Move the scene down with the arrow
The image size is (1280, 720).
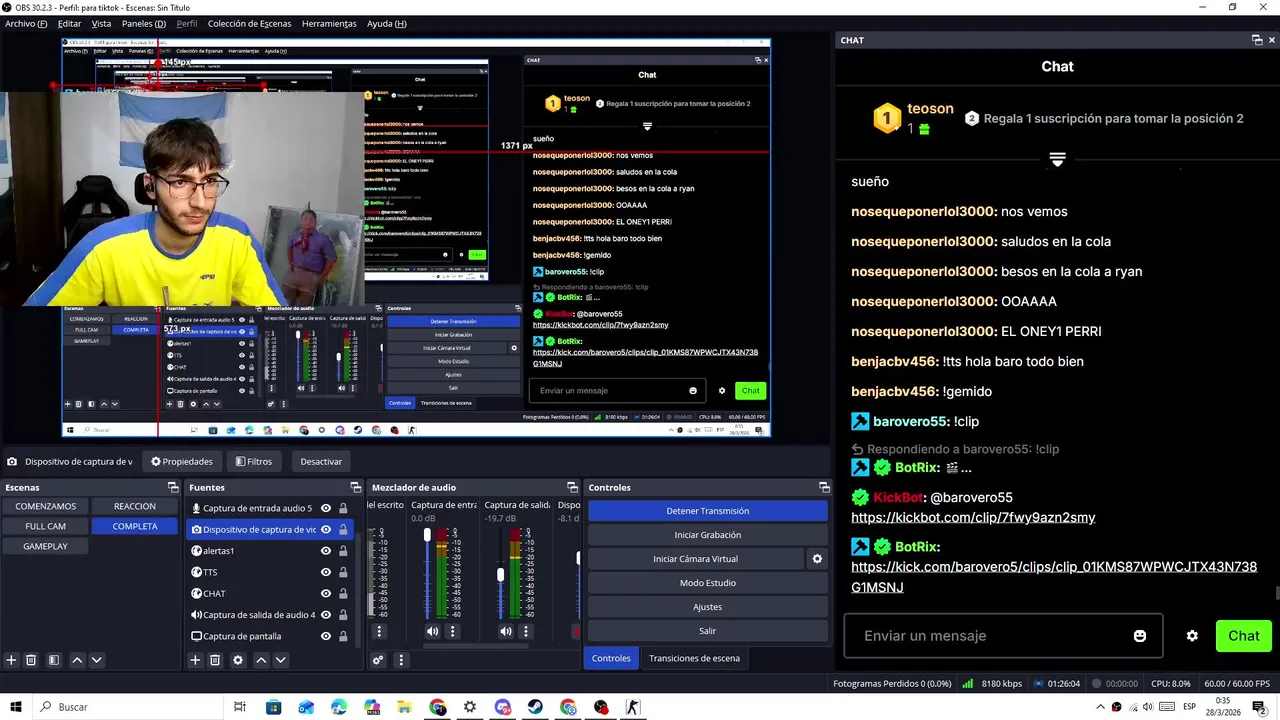(x=97, y=660)
